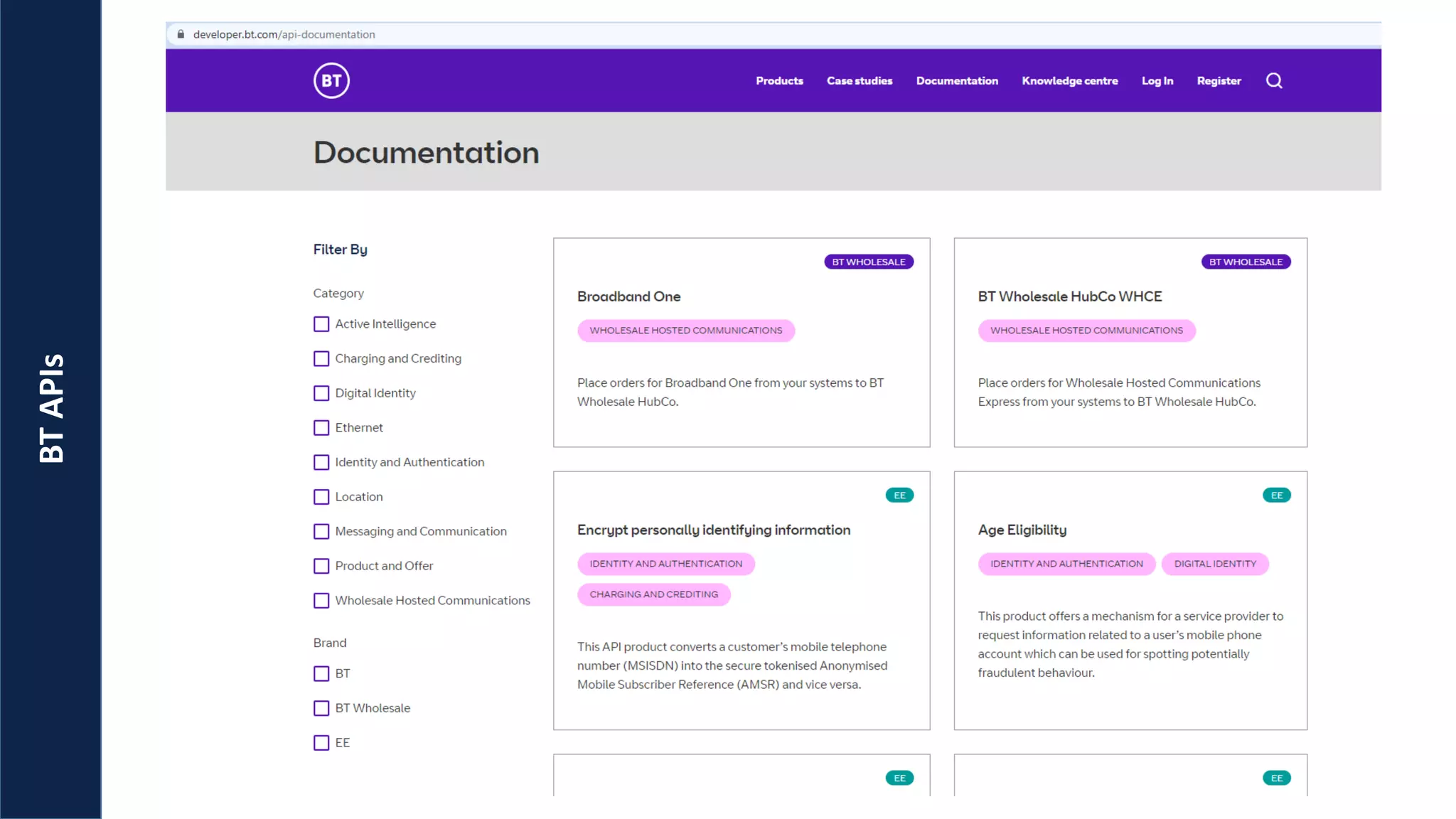1456x819 pixels.
Task: Open the search magnifier icon
Action: 1274,80
